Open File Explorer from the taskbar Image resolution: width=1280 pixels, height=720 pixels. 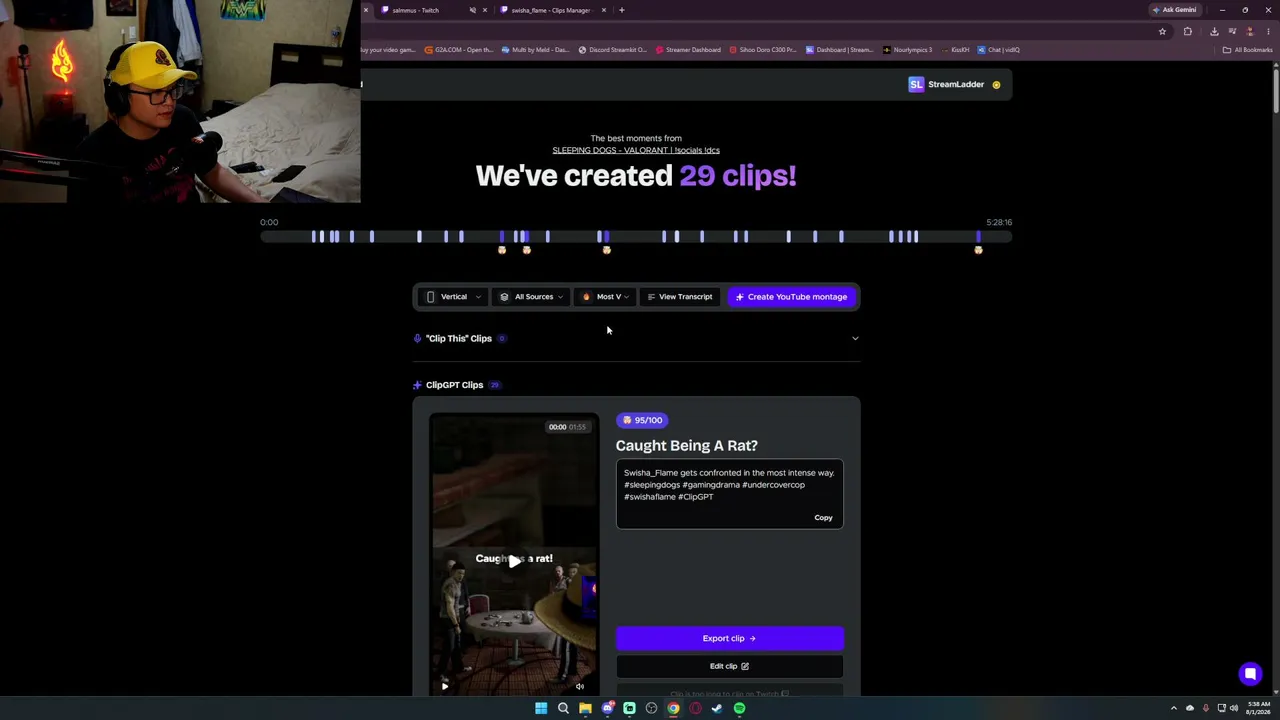click(x=585, y=708)
